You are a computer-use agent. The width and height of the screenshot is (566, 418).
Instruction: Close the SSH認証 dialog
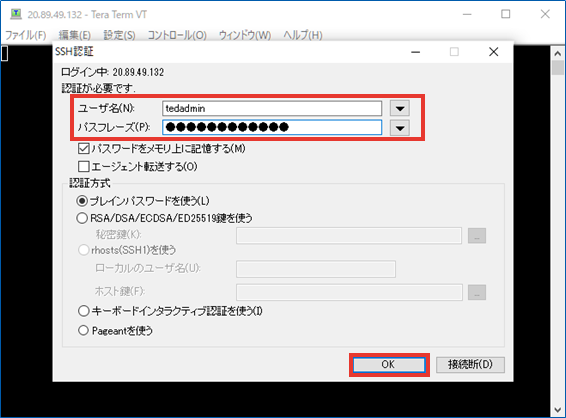click(493, 52)
